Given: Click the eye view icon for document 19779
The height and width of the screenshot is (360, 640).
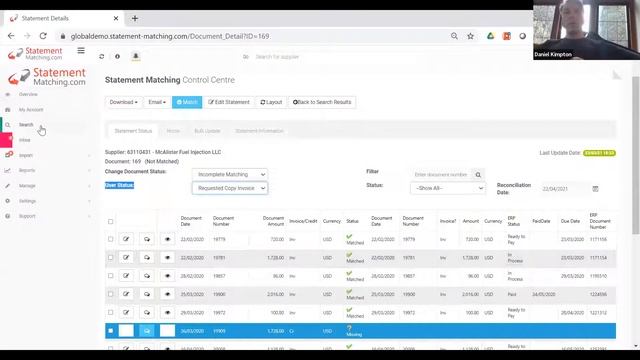Looking at the screenshot, I should click(167, 239).
